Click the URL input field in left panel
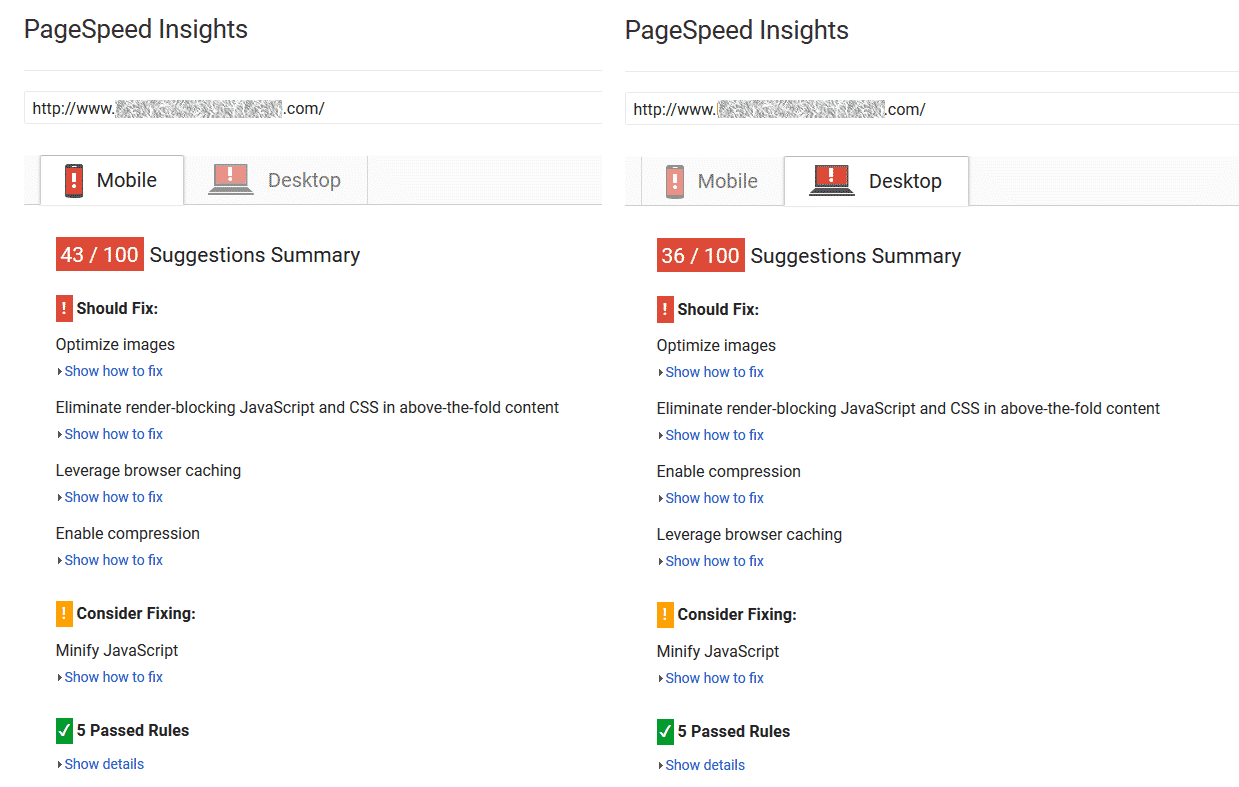The image size is (1239, 787). pyautogui.click(x=313, y=108)
